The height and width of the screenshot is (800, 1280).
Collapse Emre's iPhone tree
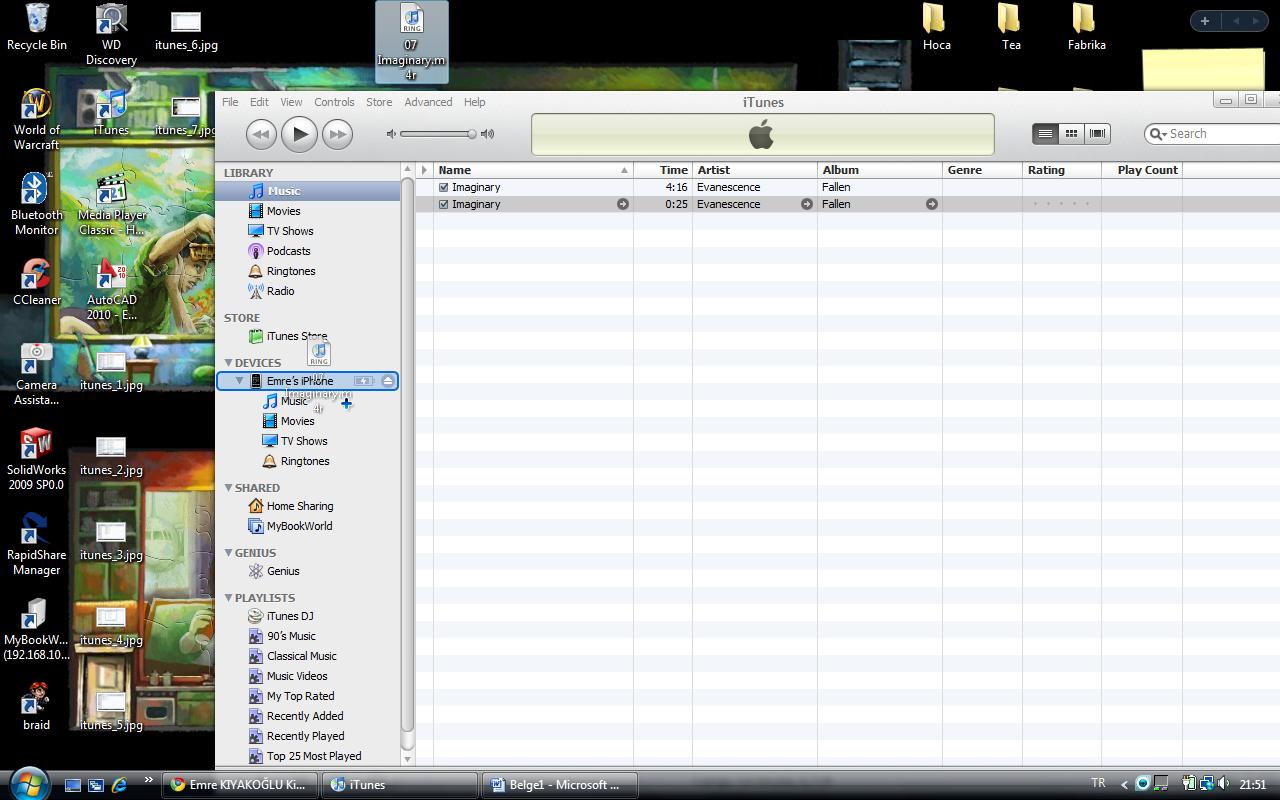[239, 381]
